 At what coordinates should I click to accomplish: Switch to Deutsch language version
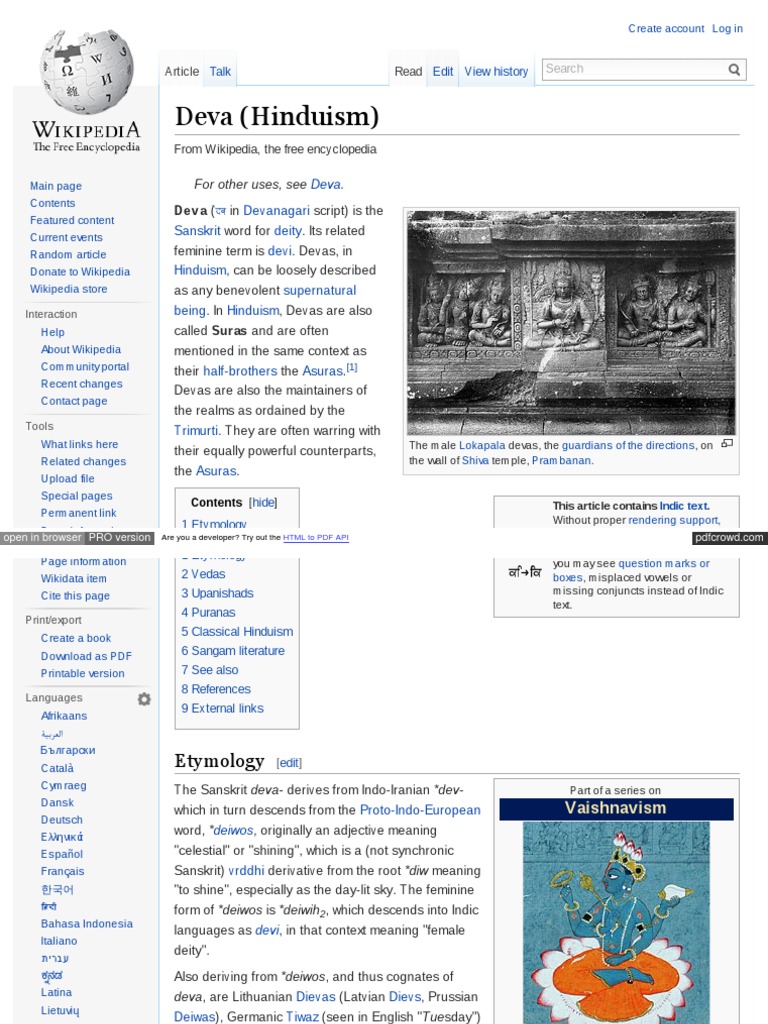point(61,820)
